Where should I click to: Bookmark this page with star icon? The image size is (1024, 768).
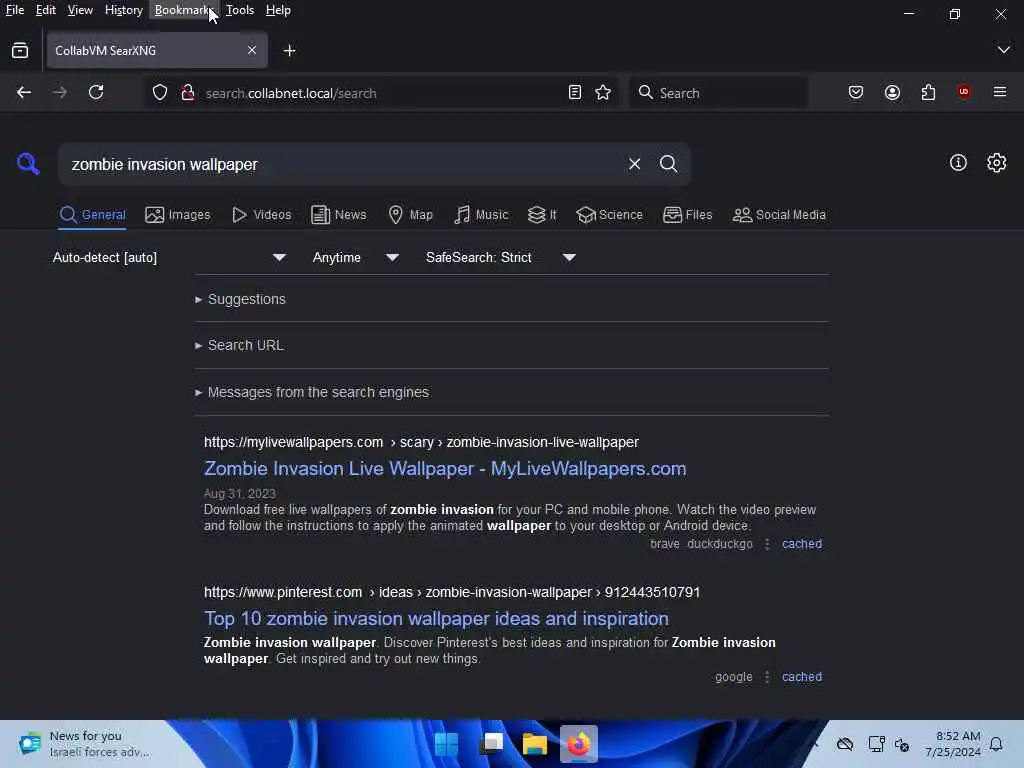point(603,93)
